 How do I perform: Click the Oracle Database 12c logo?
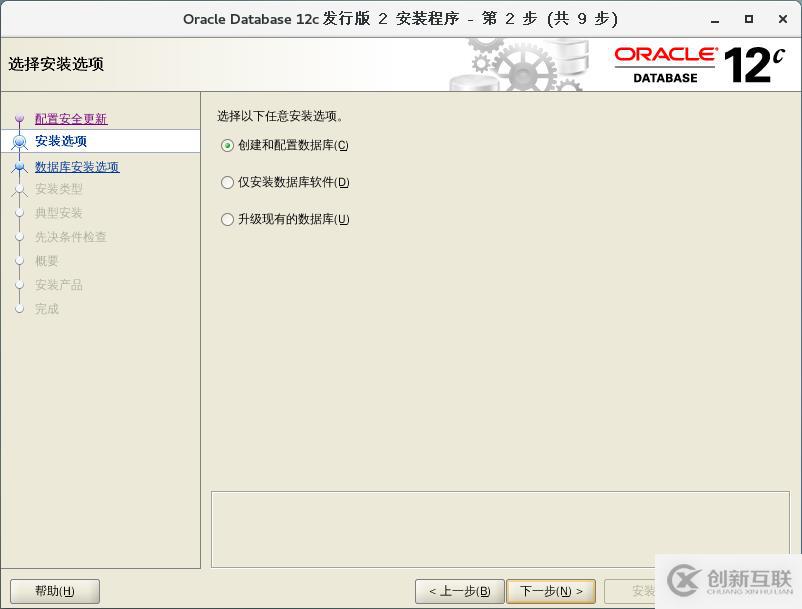tap(699, 65)
